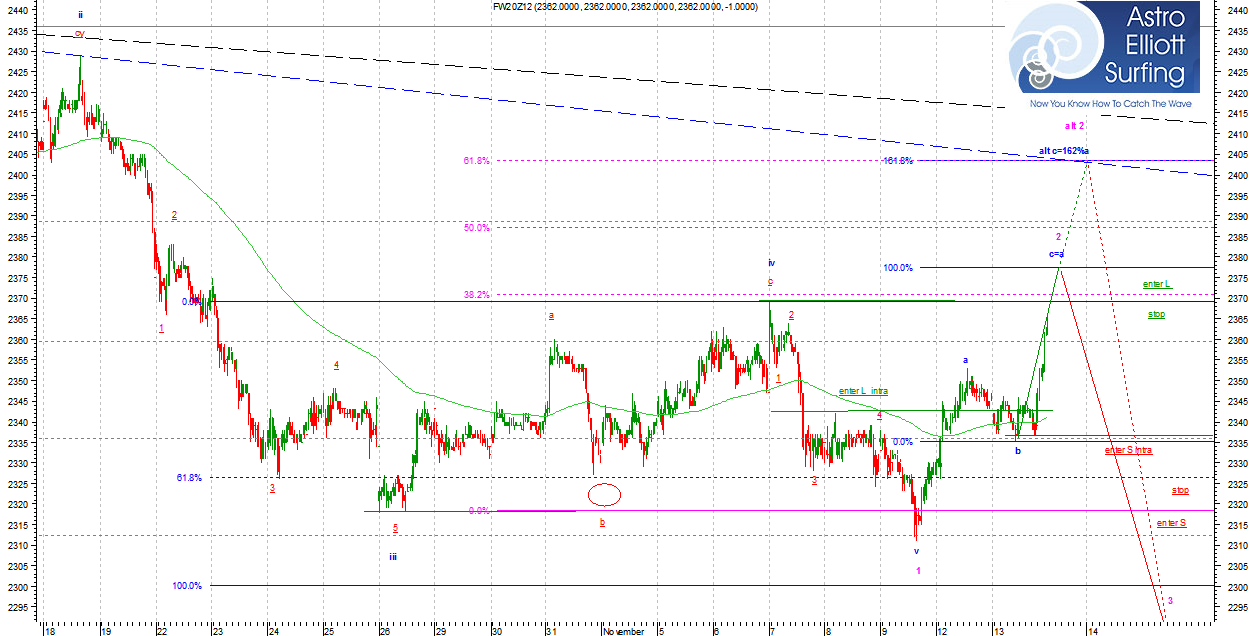Click the magenta 38.2% retracement label
The width and height of the screenshot is (1250, 636).
[477, 295]
